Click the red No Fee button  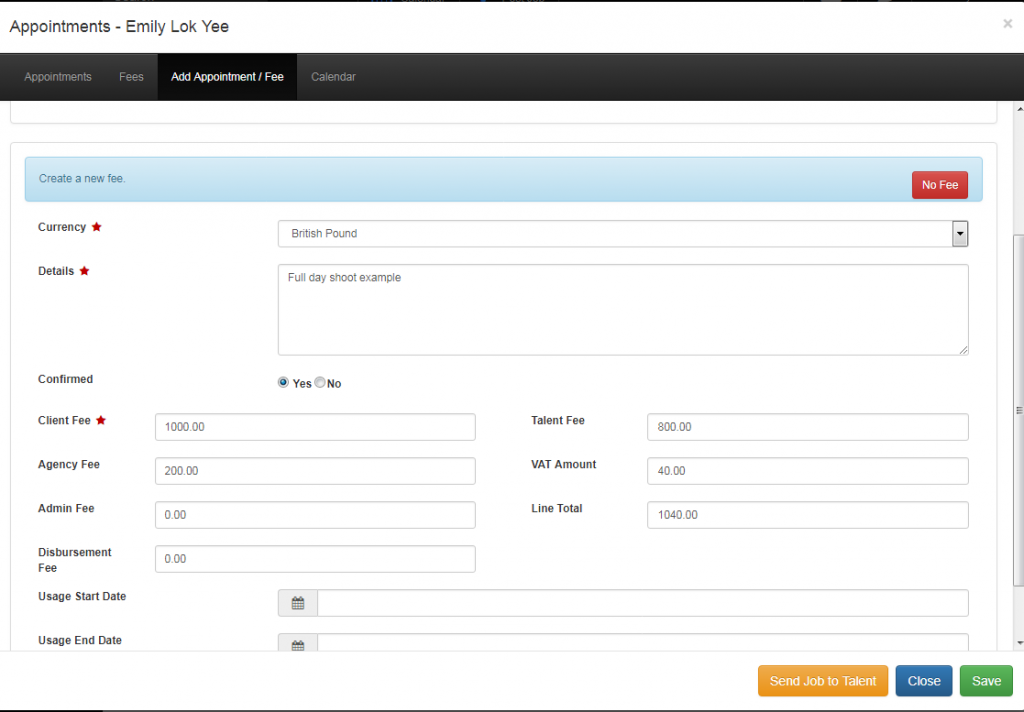(939, 184)
